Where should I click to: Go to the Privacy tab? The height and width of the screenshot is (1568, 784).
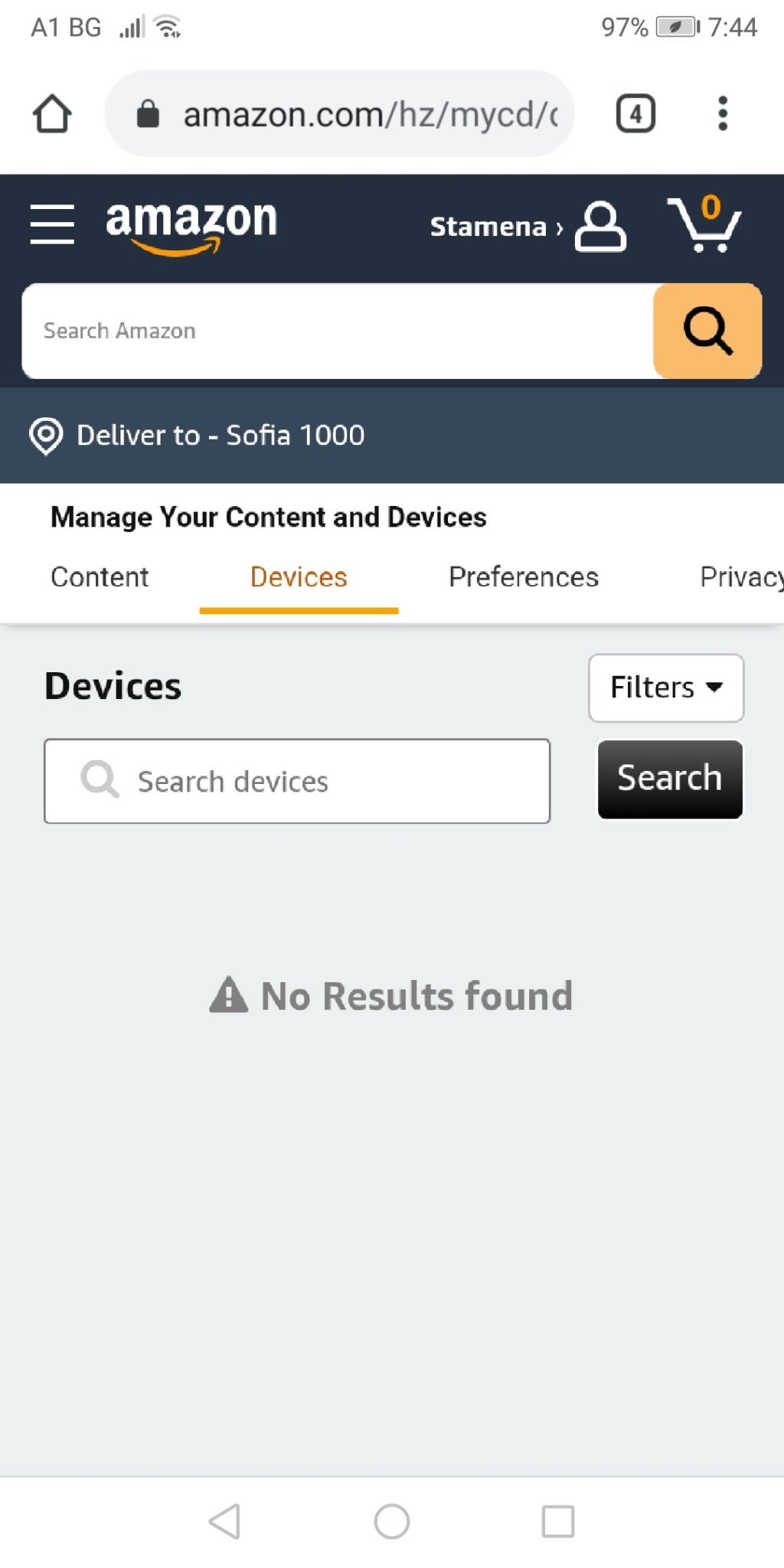pyautogui.click(x=740, y=577)
